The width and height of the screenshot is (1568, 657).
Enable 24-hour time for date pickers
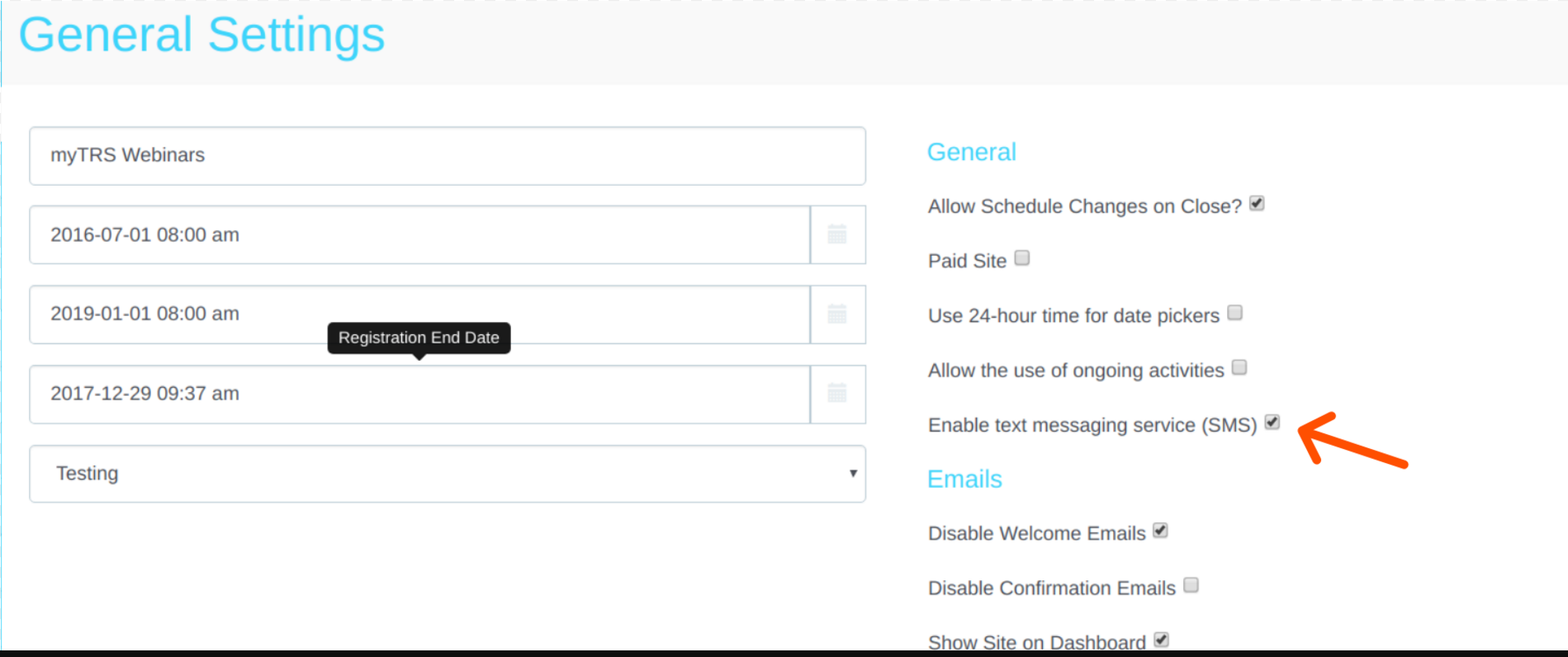tap(1235, 313)
